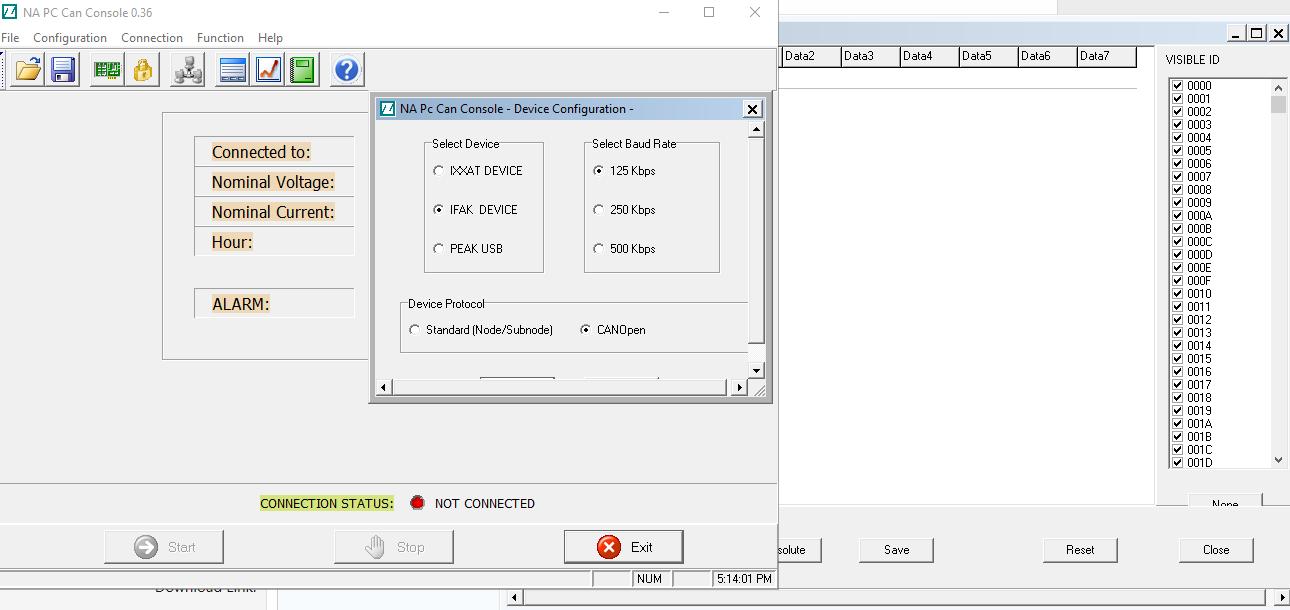This screenshot has width=1290, height=610.
Task: Click the Data5 column header
Action: 989,57
